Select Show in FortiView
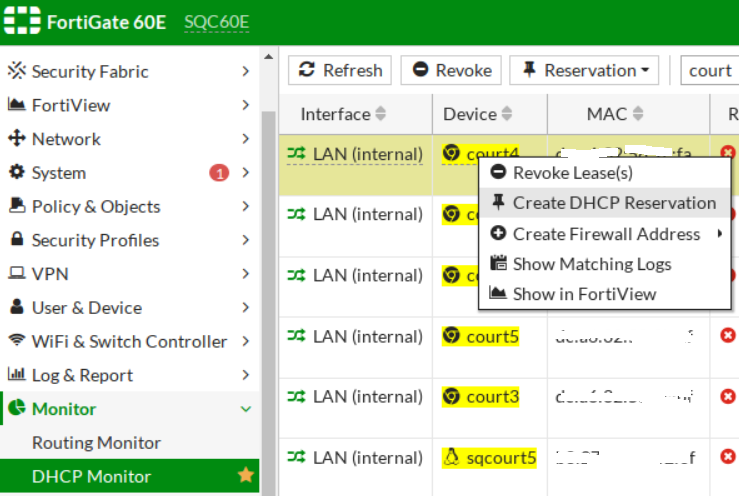739x496 pixels. (605, 294)
